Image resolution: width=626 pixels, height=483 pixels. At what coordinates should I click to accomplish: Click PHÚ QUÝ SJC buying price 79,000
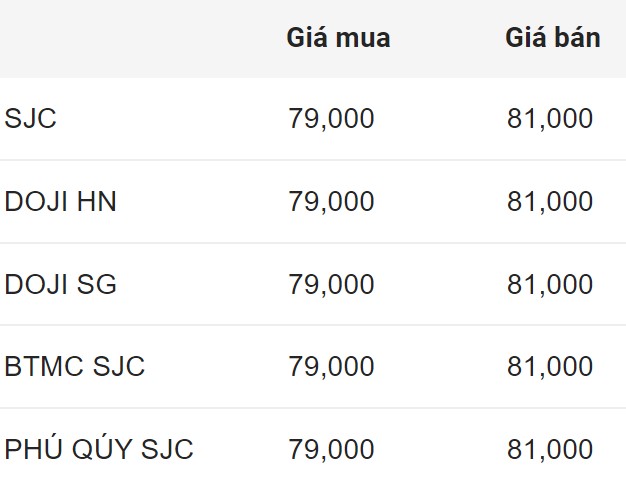coord(331,450)
